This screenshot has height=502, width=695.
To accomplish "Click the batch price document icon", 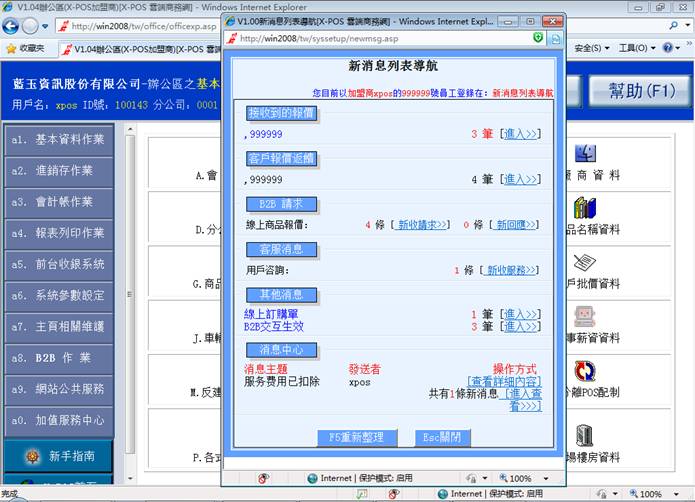I will pyautogui.click(x=585, y=263).
